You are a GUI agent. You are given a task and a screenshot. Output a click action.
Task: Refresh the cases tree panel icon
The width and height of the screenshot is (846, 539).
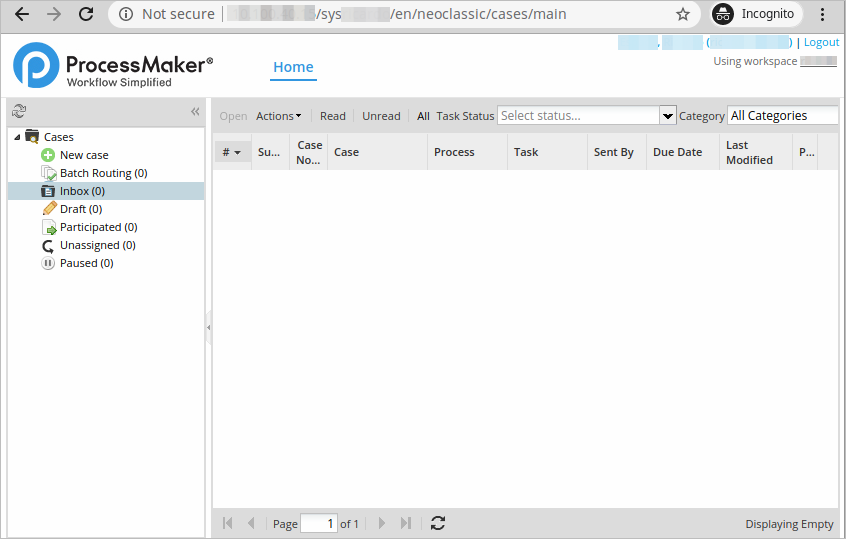click(19, 111)
